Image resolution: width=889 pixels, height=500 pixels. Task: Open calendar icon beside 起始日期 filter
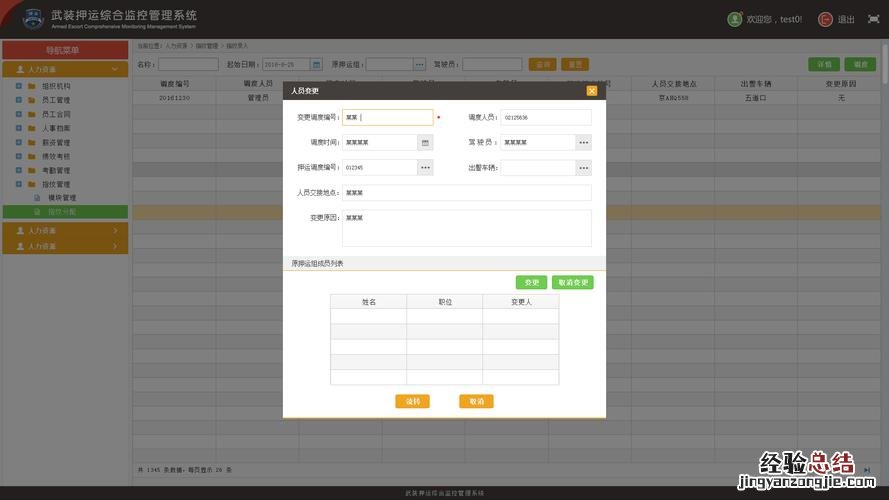click(316, 65)
